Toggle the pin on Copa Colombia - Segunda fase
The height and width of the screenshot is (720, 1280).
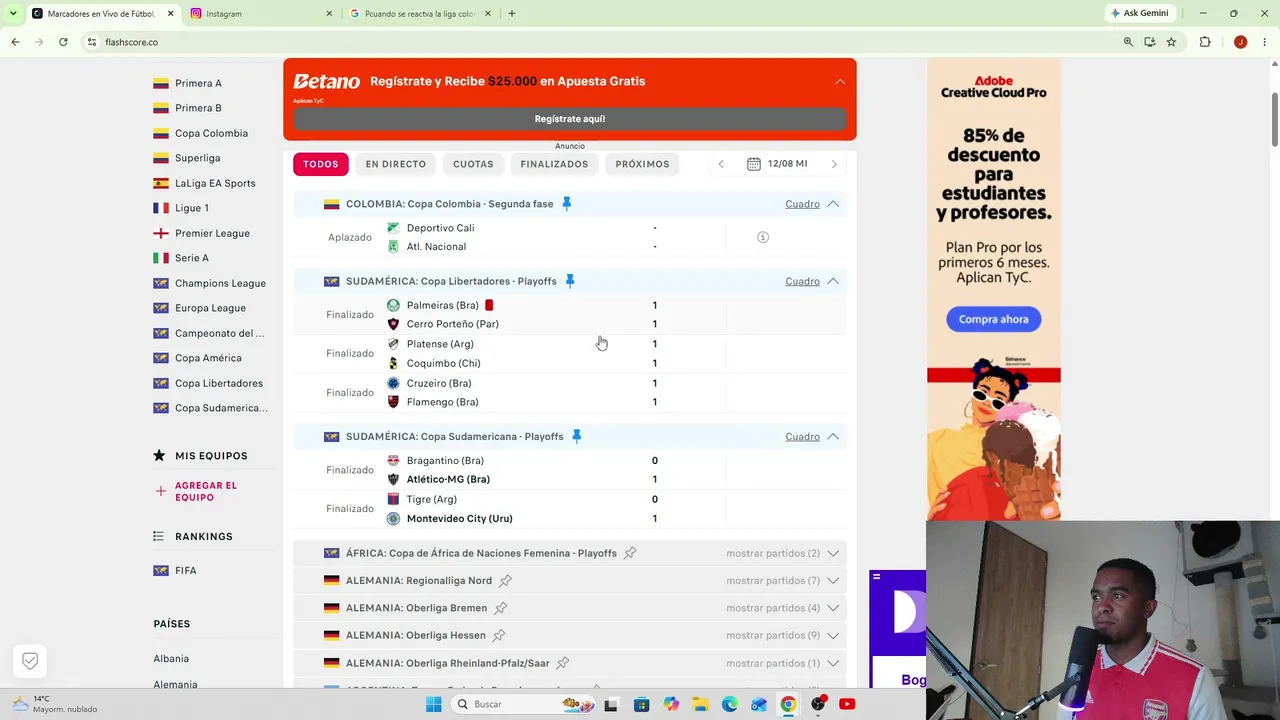pos(567,204)
